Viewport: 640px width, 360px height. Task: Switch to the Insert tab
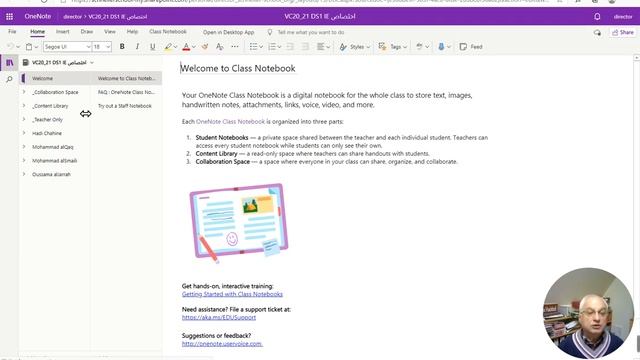(62, 31)
